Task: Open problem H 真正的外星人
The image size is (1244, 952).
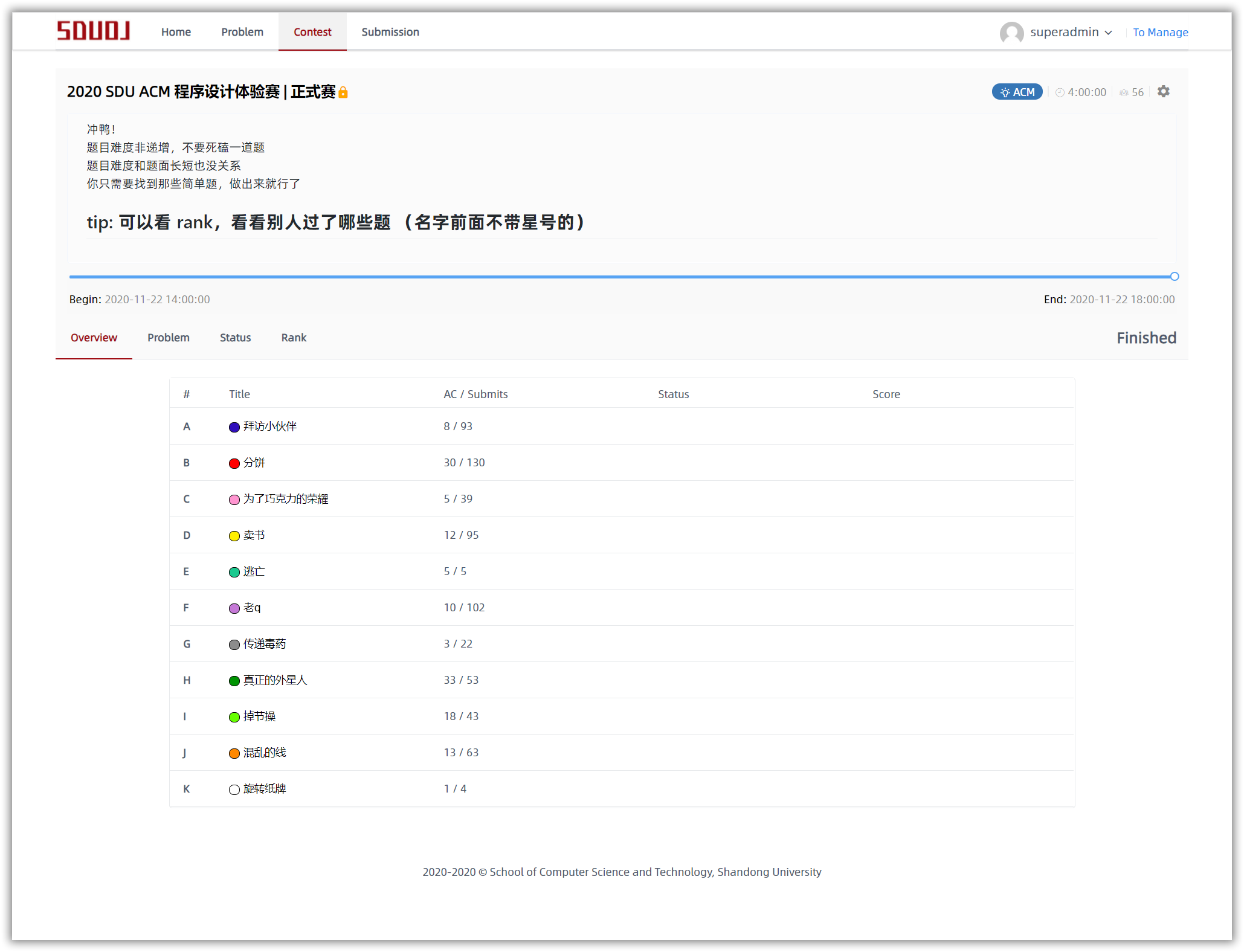Action: [275, 680]
